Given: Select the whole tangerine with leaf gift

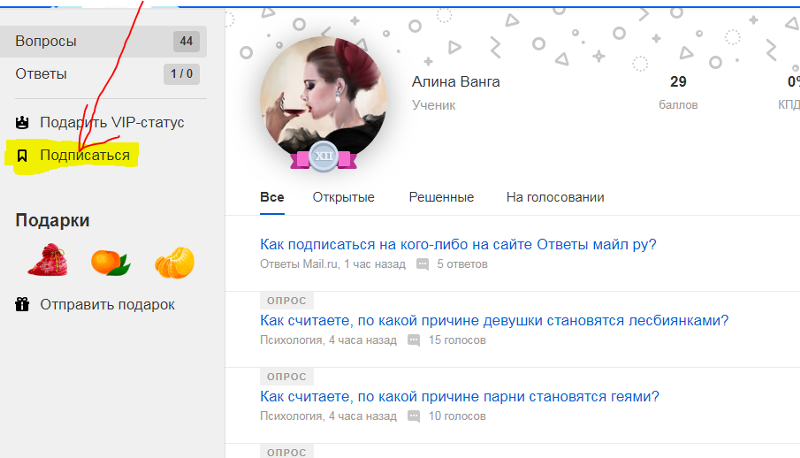Looking at the screenshot, I should point(110,263).
